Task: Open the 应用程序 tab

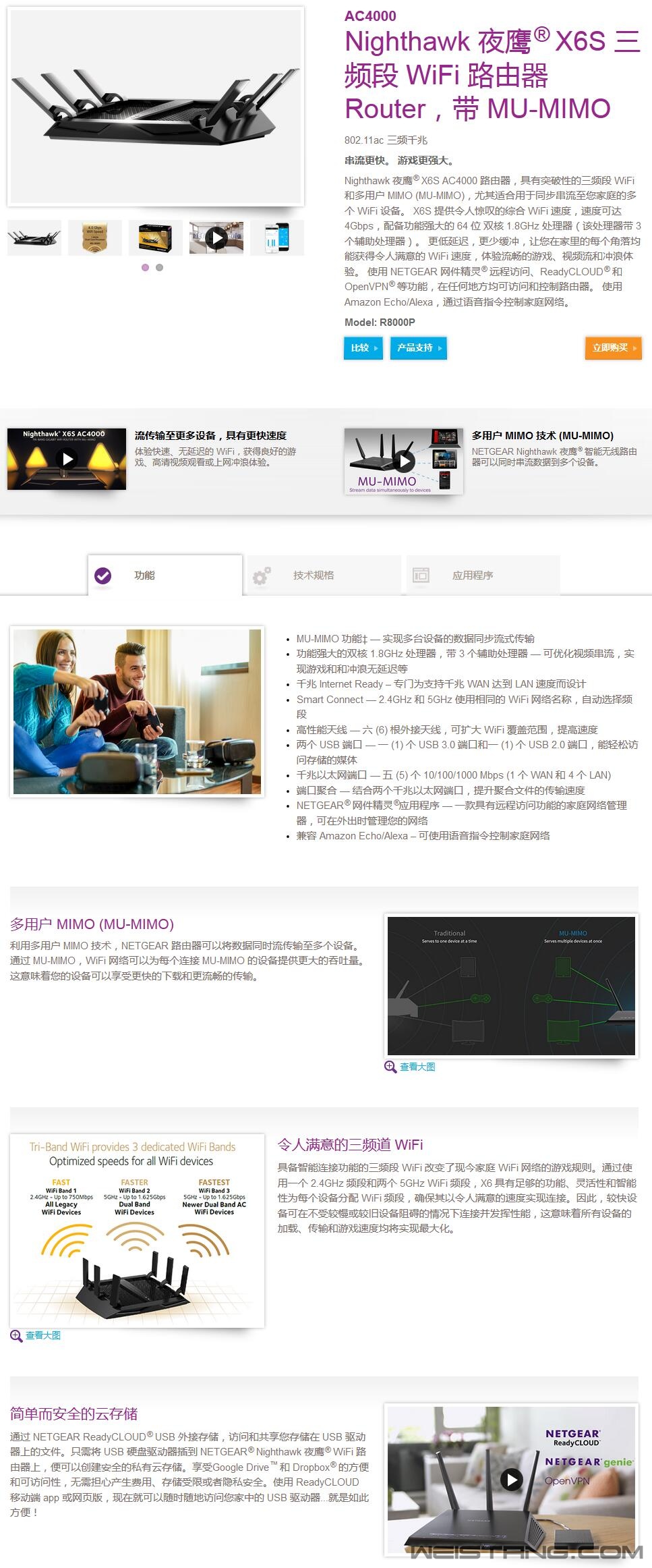Action: click(x=473, y=576)
